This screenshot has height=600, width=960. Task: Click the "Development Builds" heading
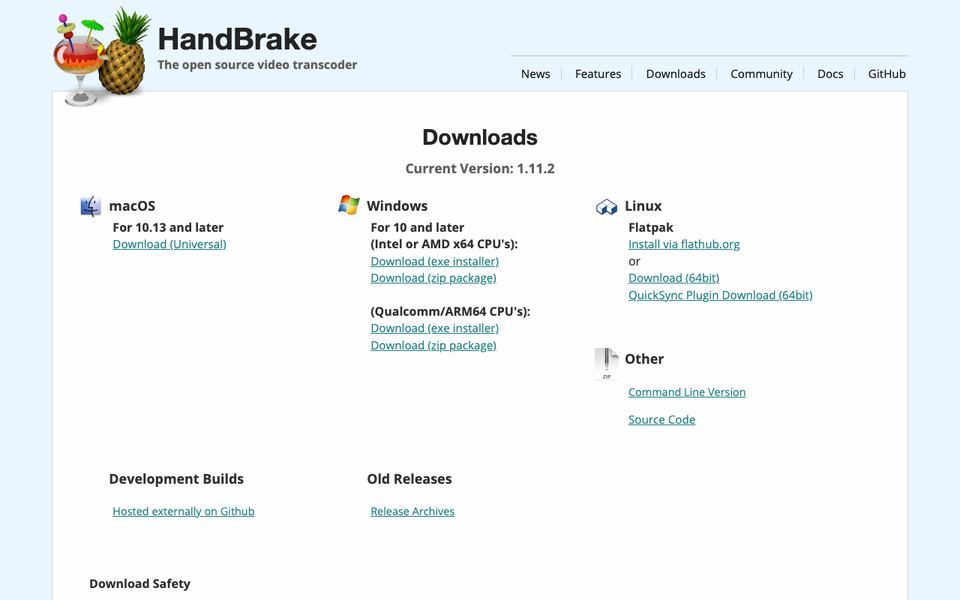pos(176,479)
